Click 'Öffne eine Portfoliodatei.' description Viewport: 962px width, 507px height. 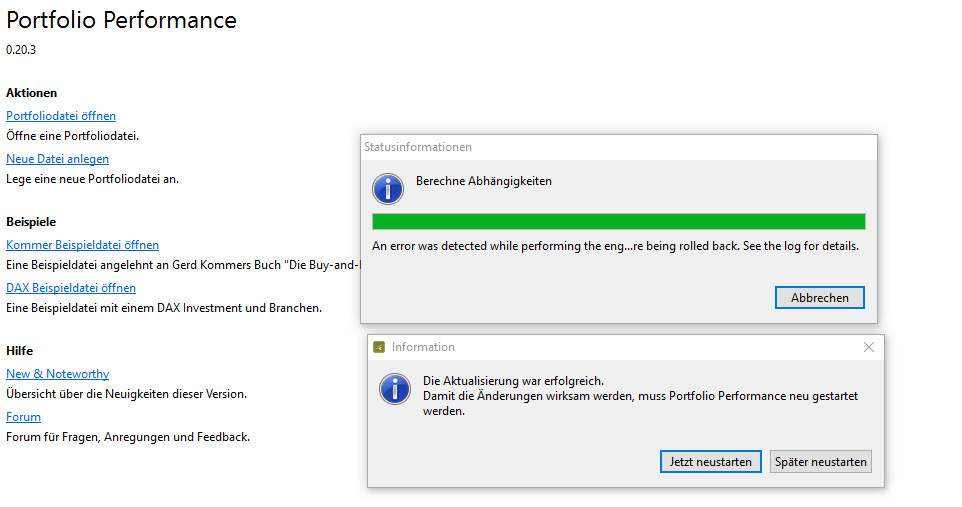(x=72, y=136)
